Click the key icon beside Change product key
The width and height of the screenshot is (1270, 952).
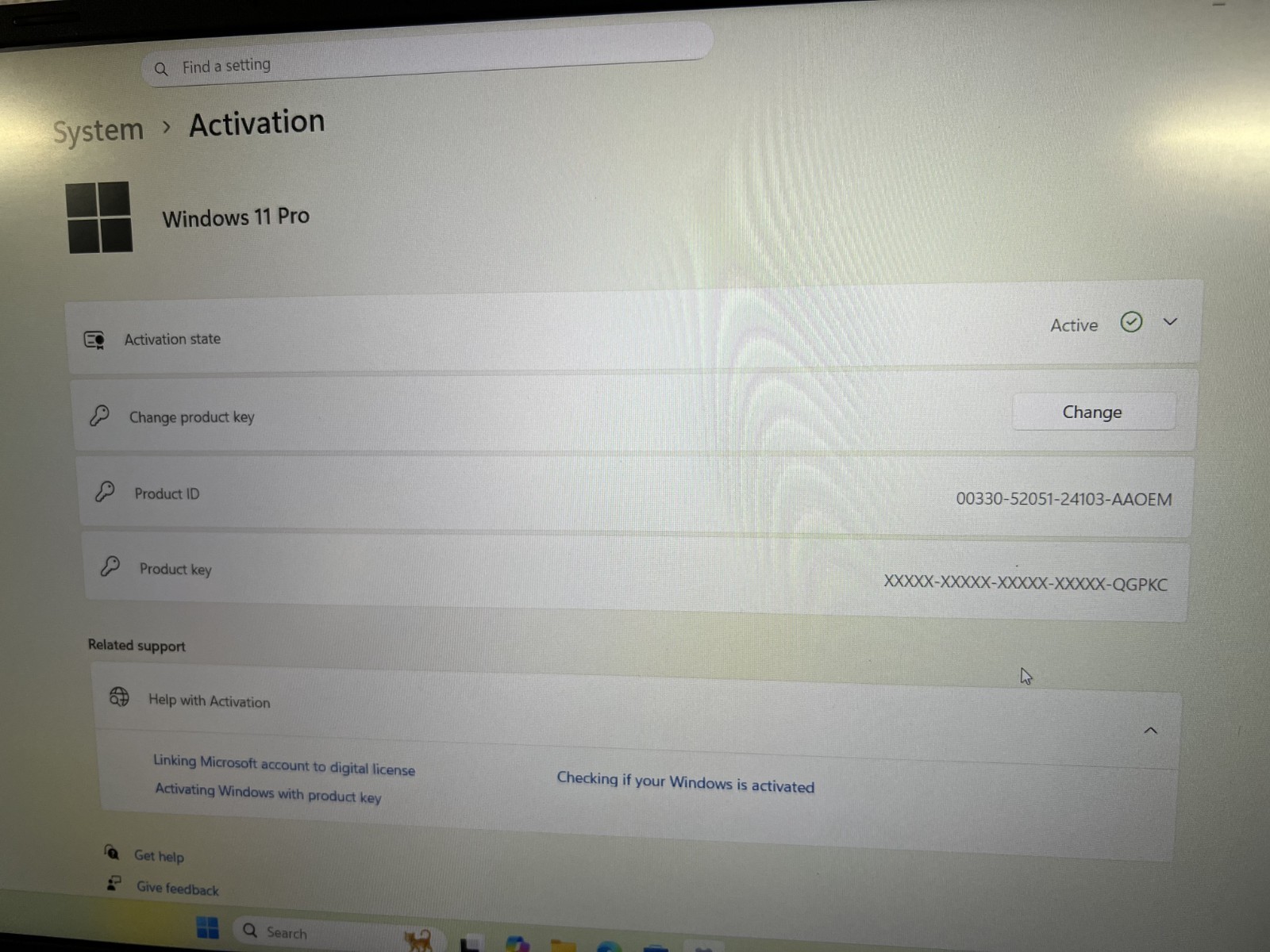click(x=99, y=415)
